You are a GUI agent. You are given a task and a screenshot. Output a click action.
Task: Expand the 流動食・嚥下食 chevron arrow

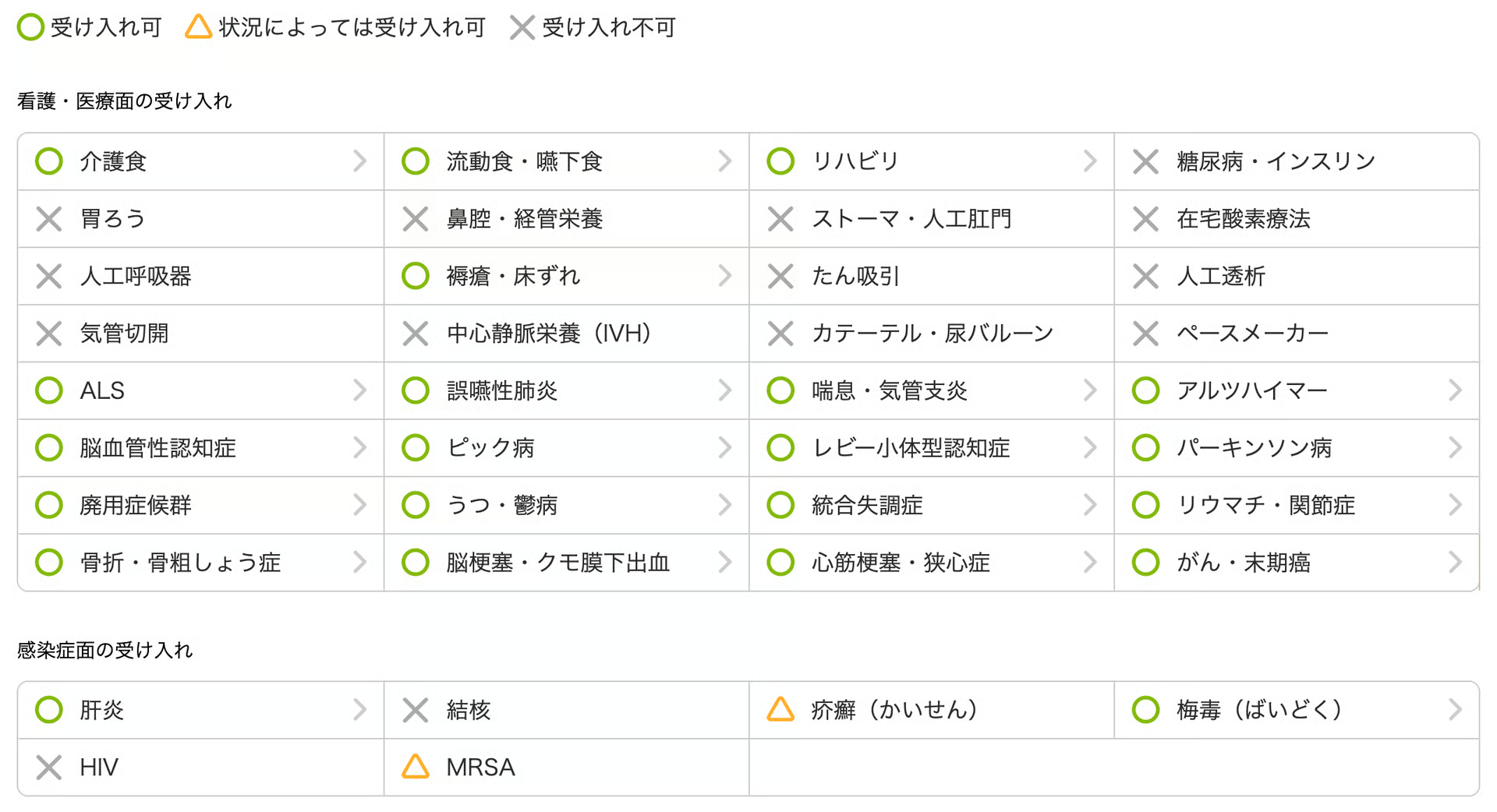tap(725, 161)
